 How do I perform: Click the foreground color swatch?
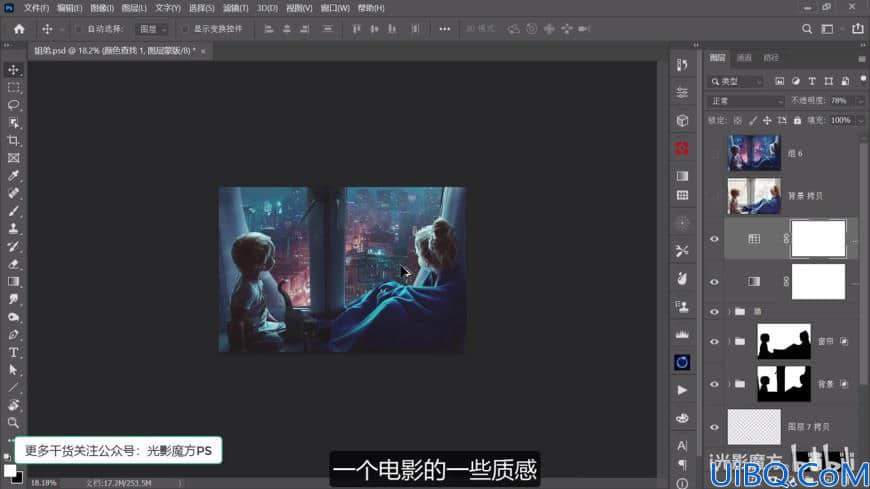[9, 471]
